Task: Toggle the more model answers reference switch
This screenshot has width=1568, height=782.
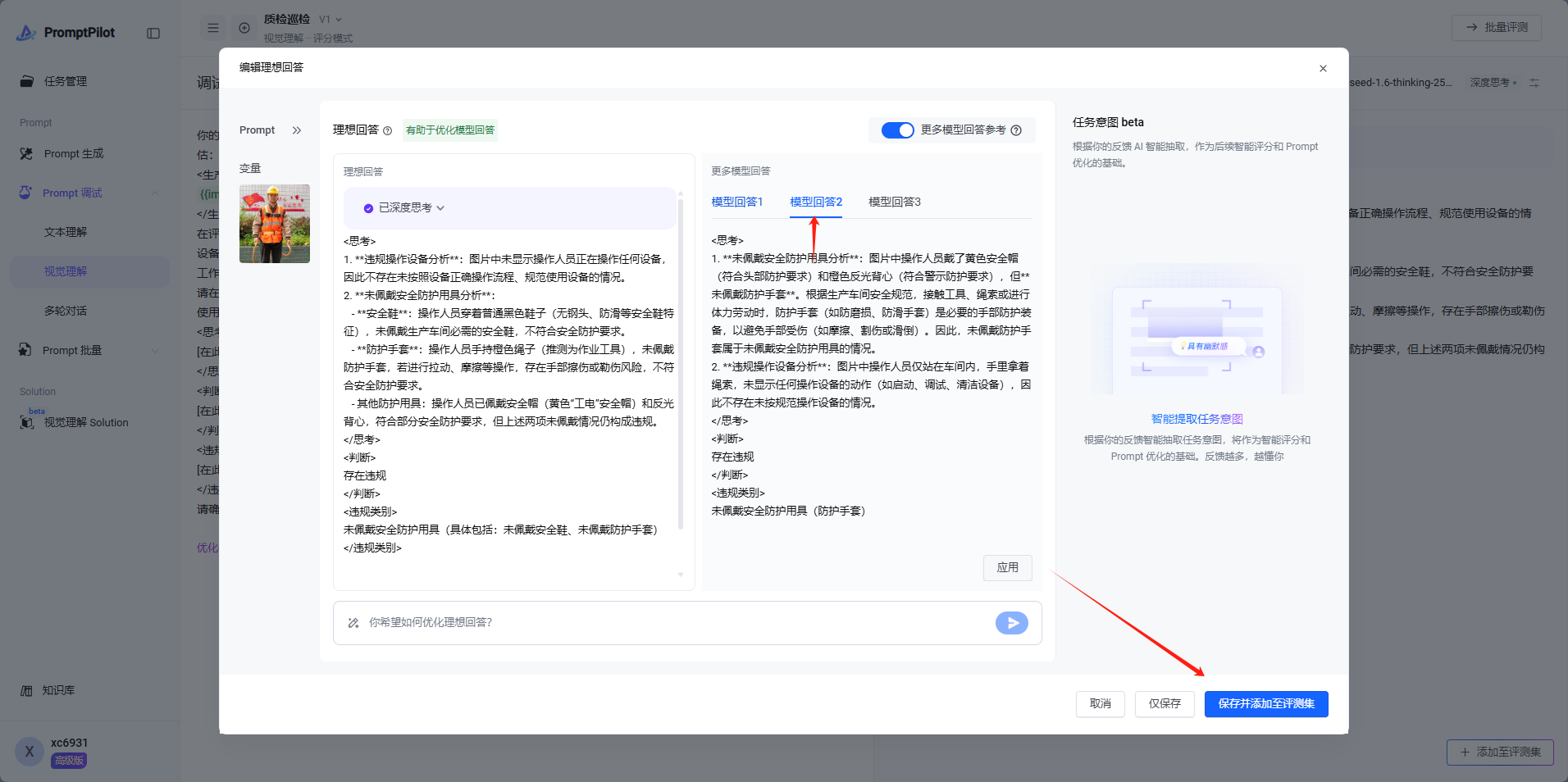Action: click(x=897, y=130)
